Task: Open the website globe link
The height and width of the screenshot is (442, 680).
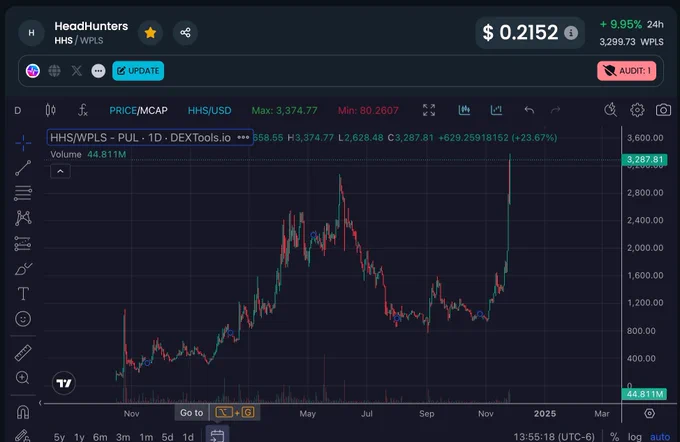Action: [54, 71]
